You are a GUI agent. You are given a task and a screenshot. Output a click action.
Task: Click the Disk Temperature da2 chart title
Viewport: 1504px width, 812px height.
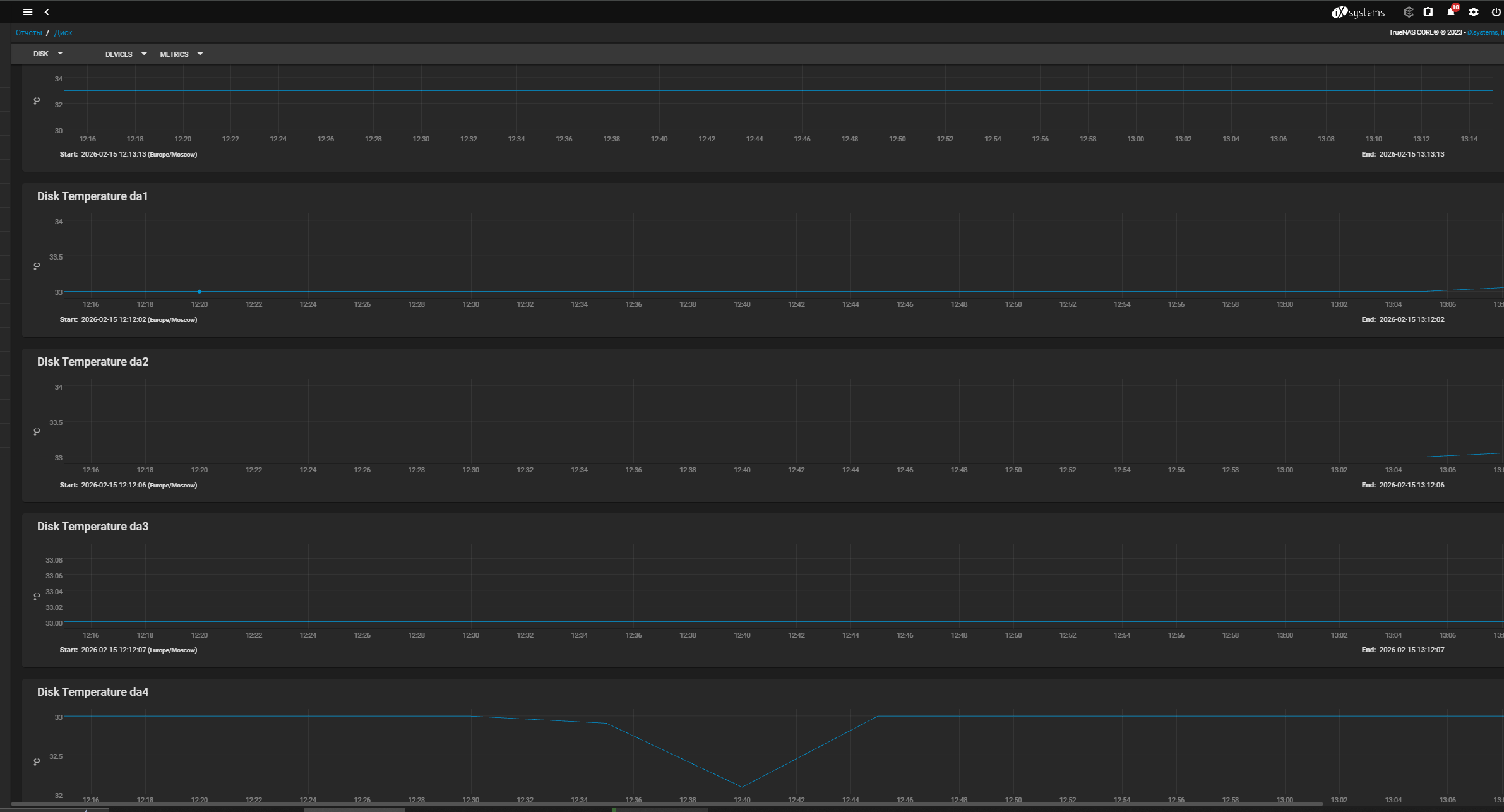click(x=93, y=362)
